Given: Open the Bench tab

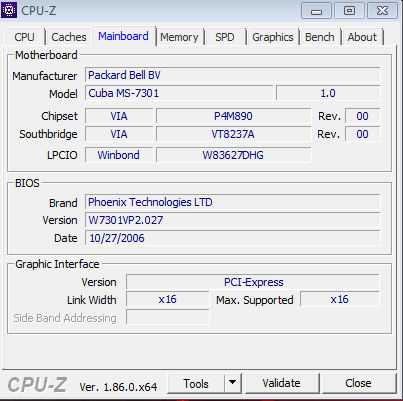Looking at the screenshot, I should point(320,37).
